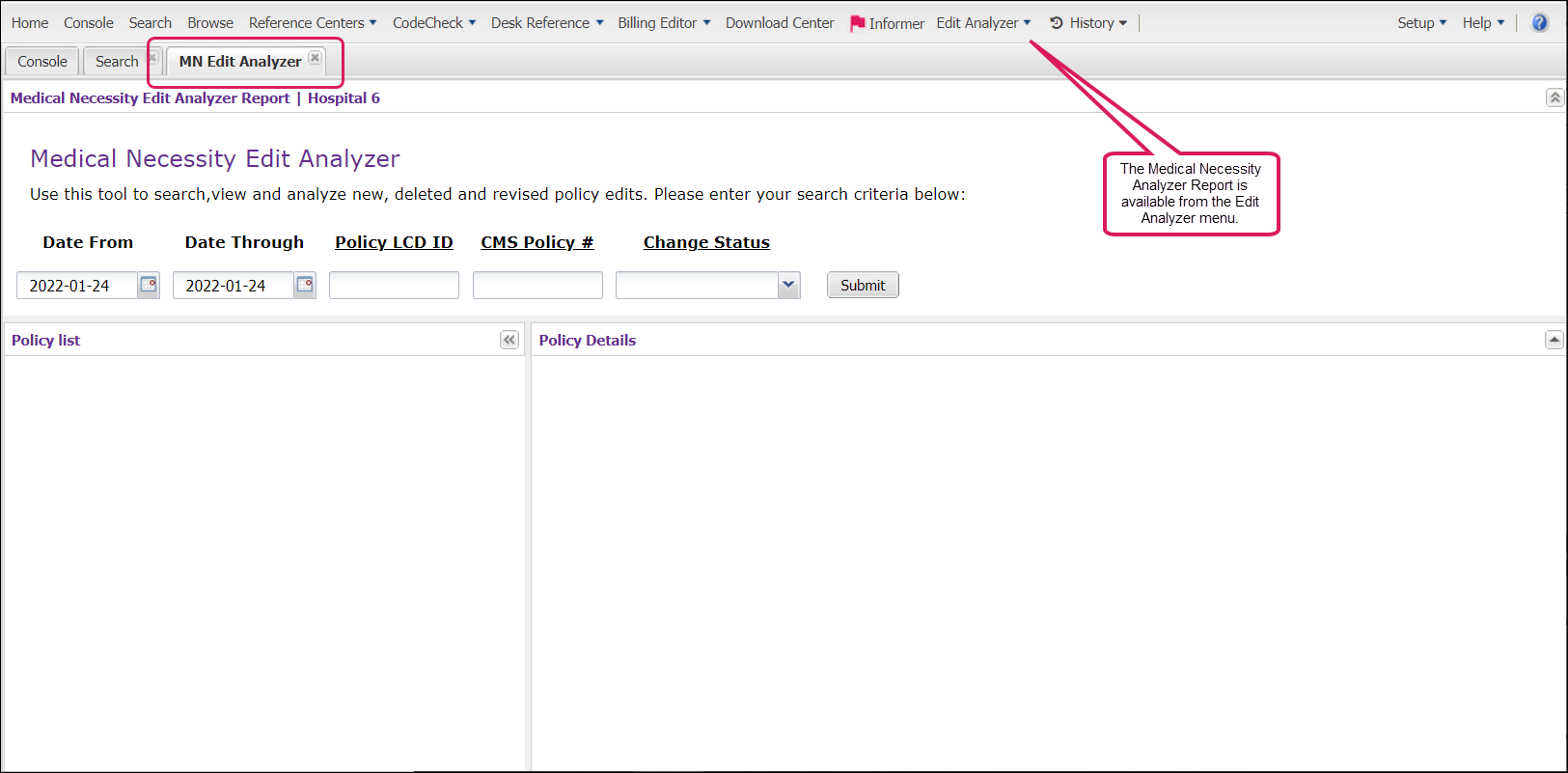This screenshot has width=1568, height=773.
Task: Collapse the report header section
Action: [1554, 97]
